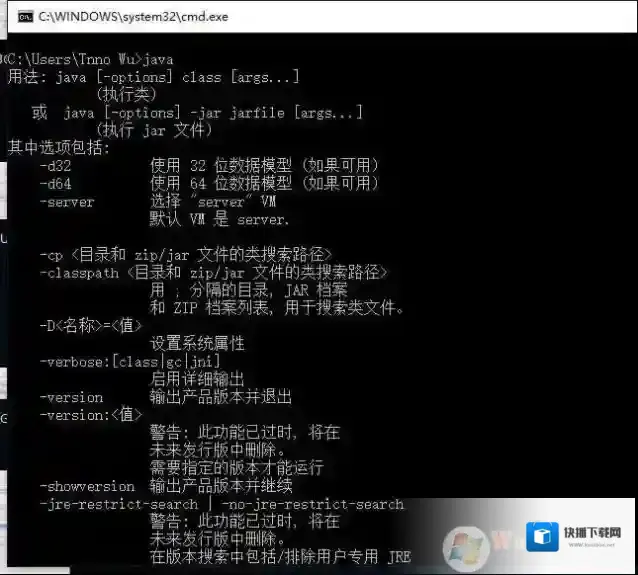Click the -jre-restrict-search option text
The image size is (638, 575).
tap(118, 504)
